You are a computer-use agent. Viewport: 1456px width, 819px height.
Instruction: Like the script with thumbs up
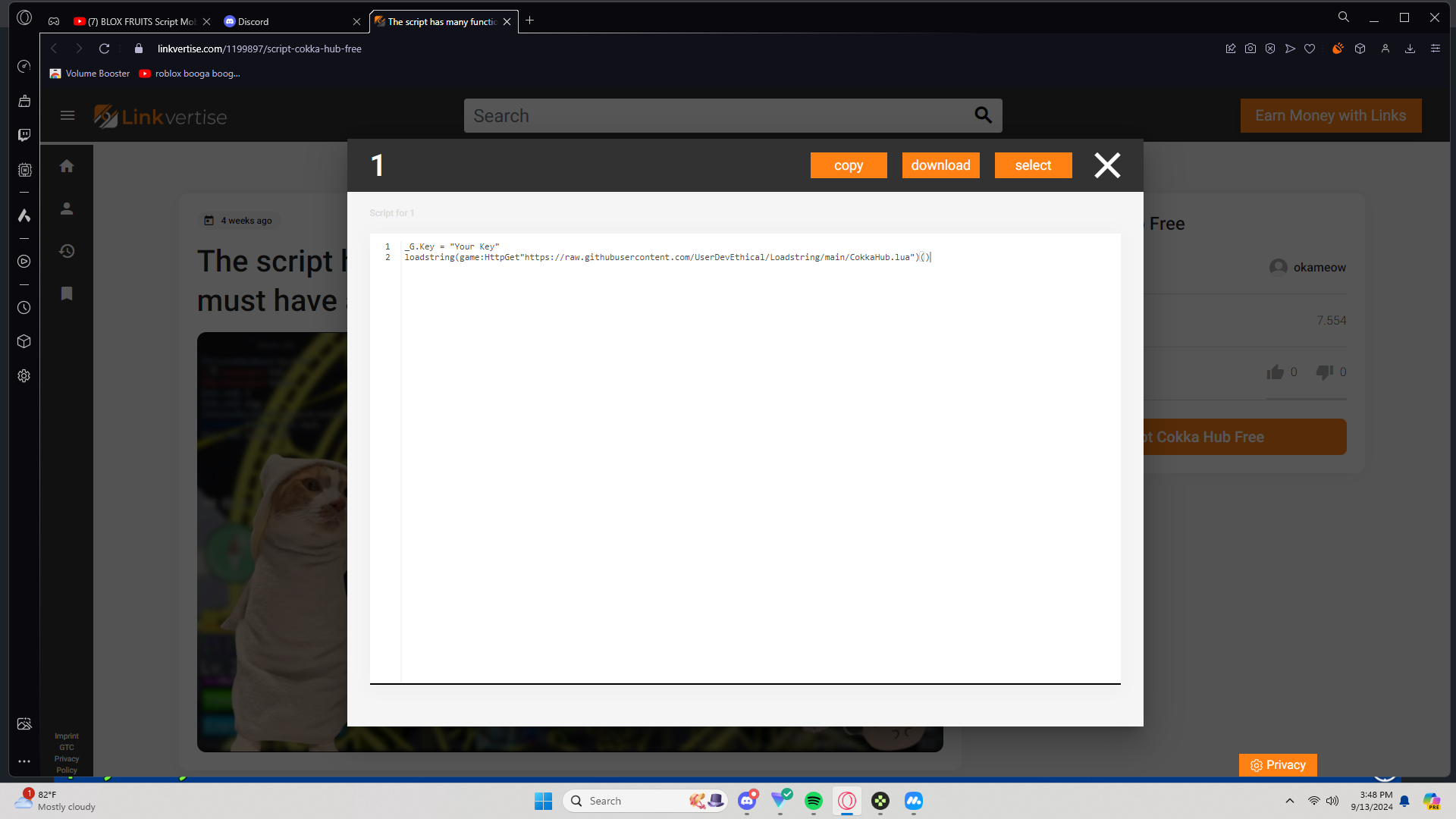click(1276, 372)
